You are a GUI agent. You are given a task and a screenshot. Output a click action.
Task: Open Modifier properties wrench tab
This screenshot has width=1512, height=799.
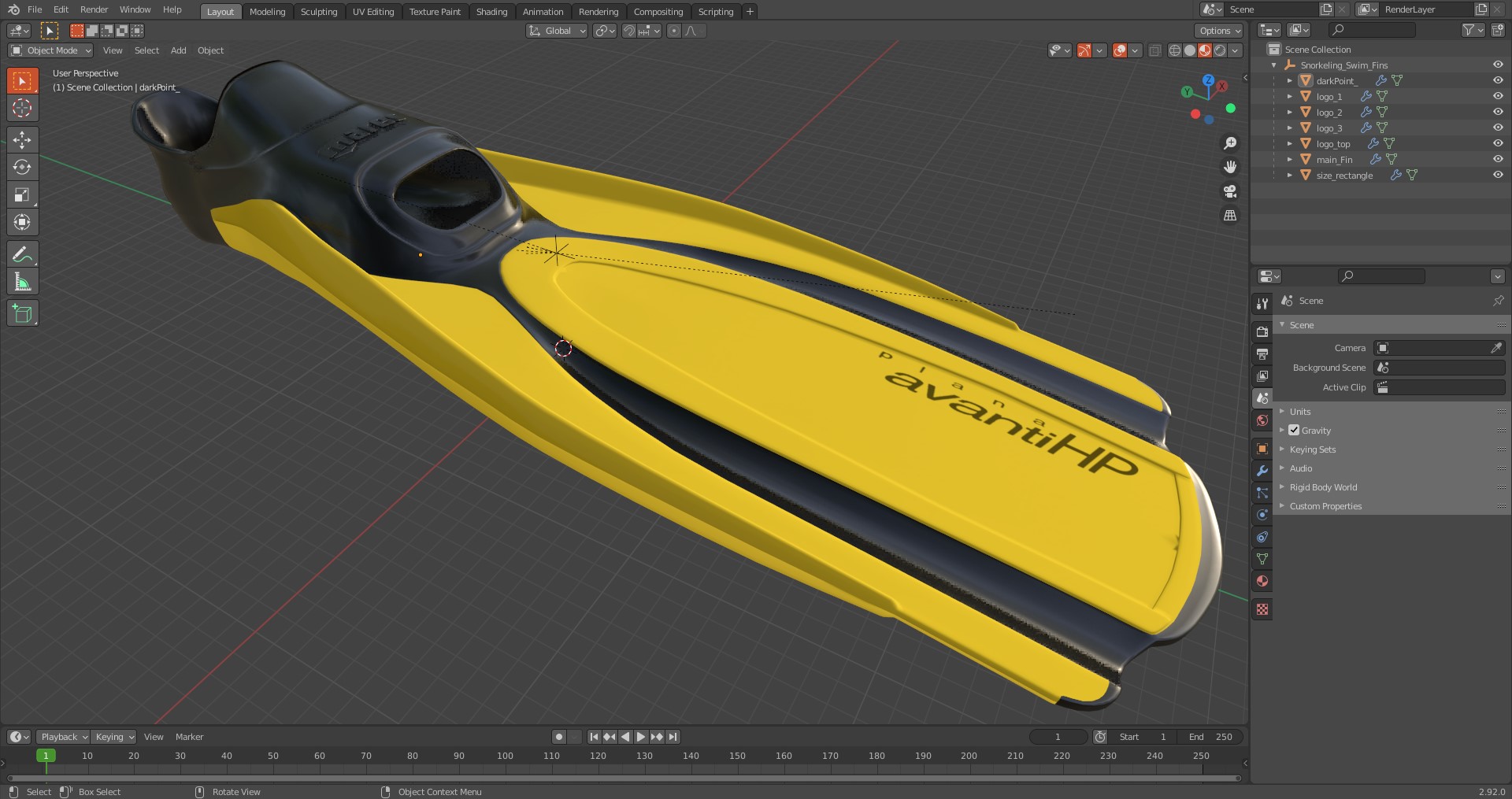(1262, 471)
